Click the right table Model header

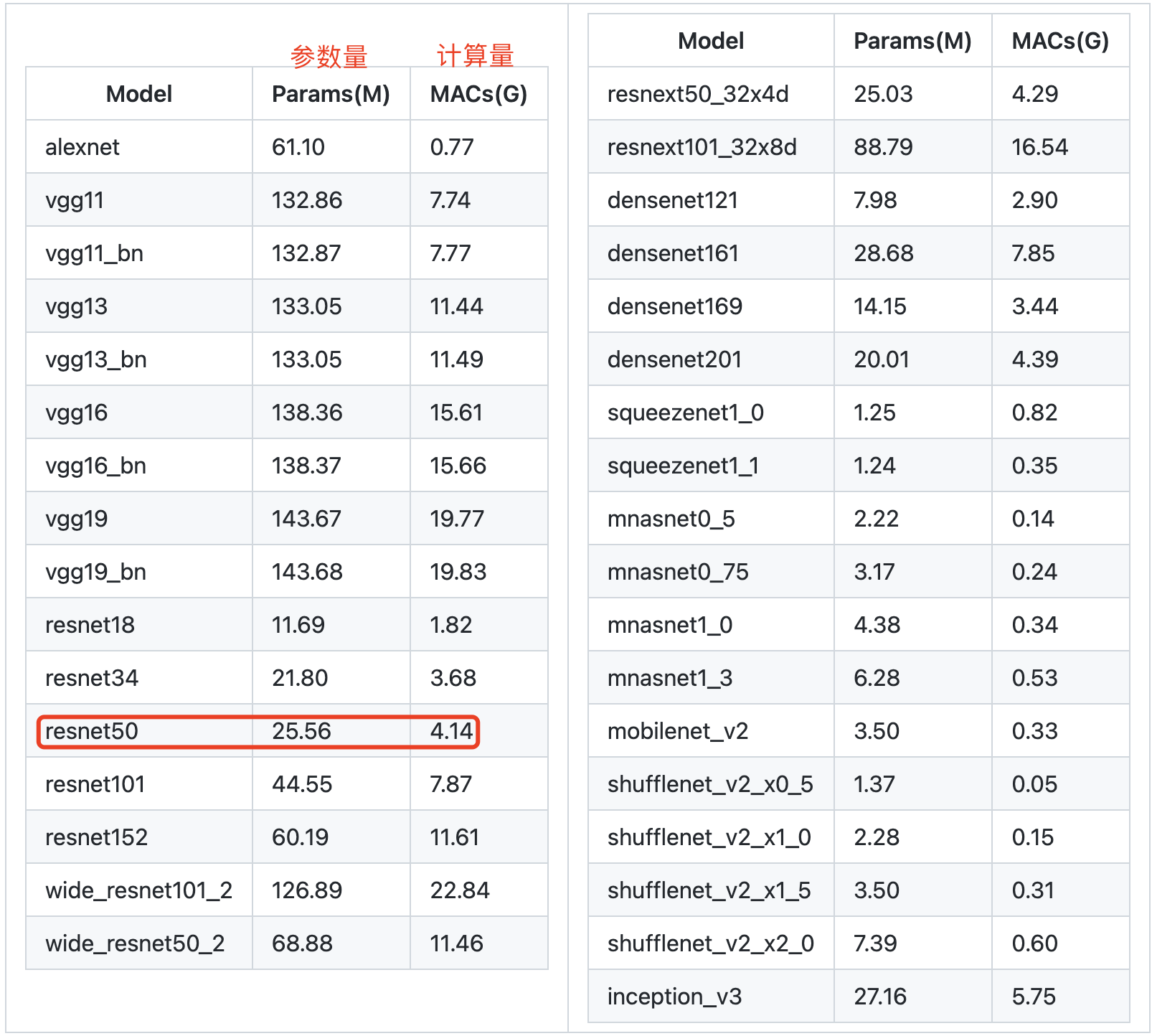(711, 41)
